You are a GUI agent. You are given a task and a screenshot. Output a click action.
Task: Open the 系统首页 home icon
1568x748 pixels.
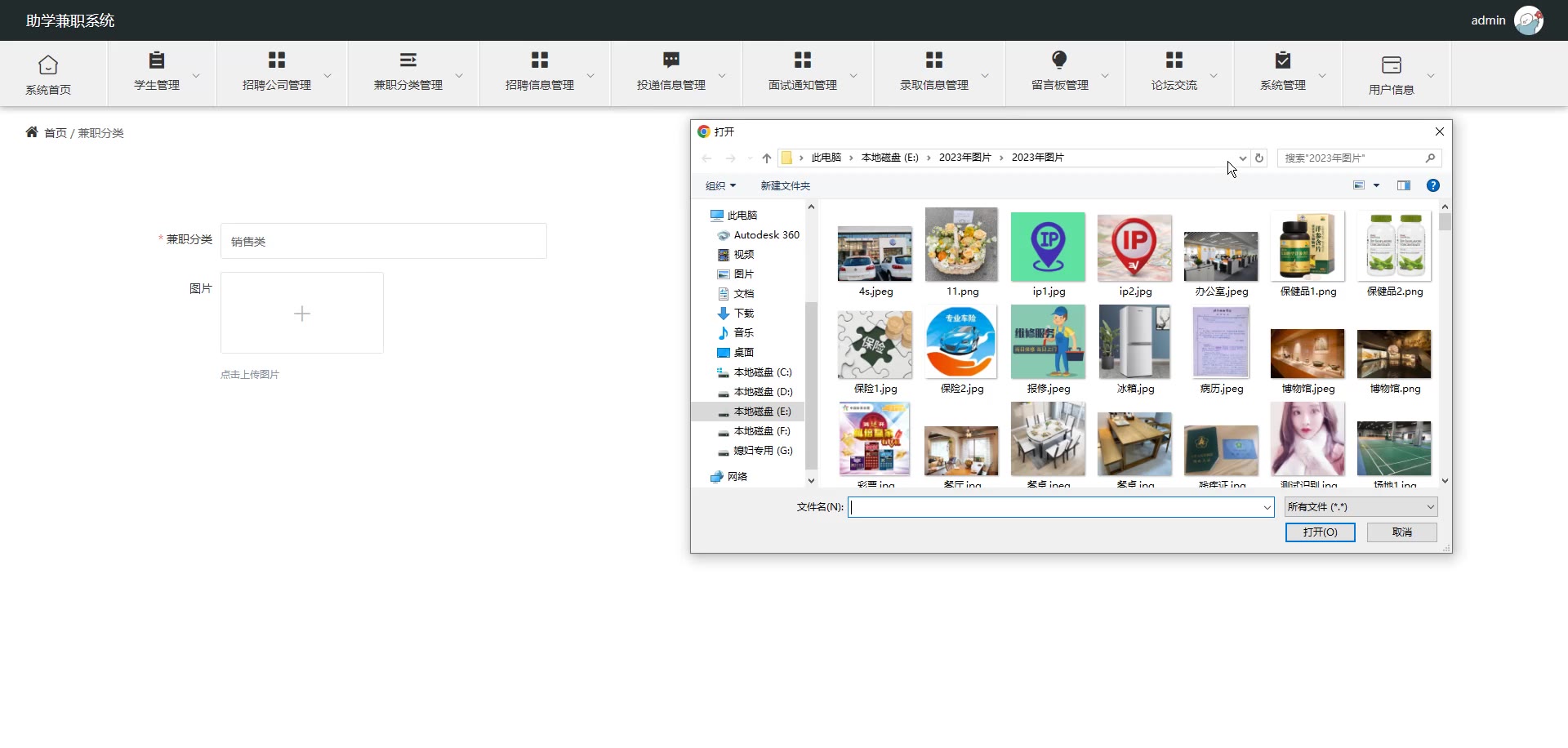tap(48, 65)
